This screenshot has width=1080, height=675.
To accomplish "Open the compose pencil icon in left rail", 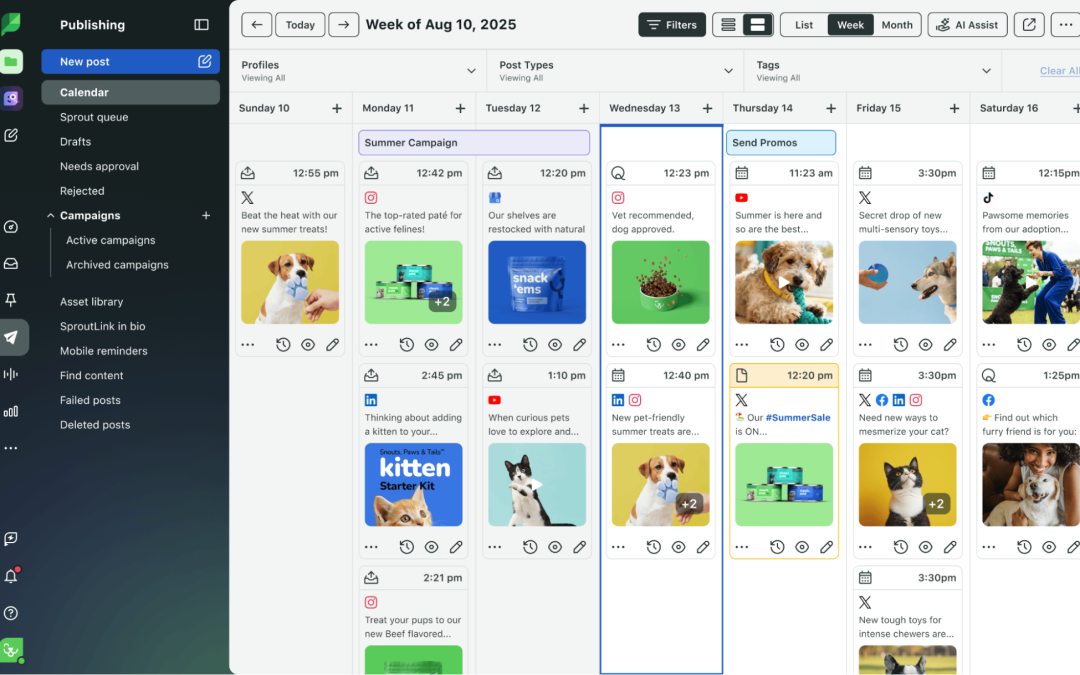I will pos(11,135).
